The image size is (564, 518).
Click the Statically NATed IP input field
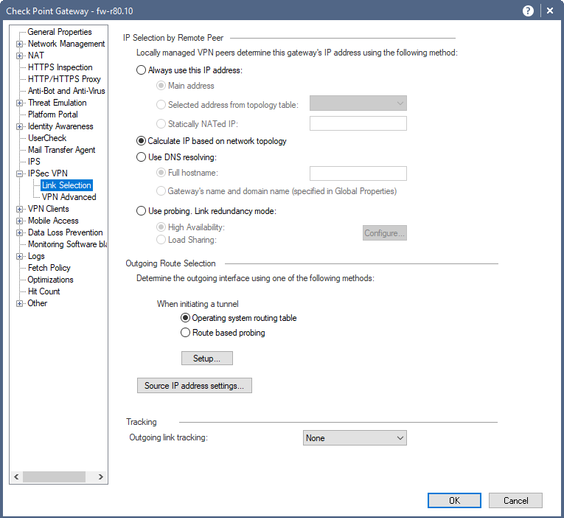point(358,123)
